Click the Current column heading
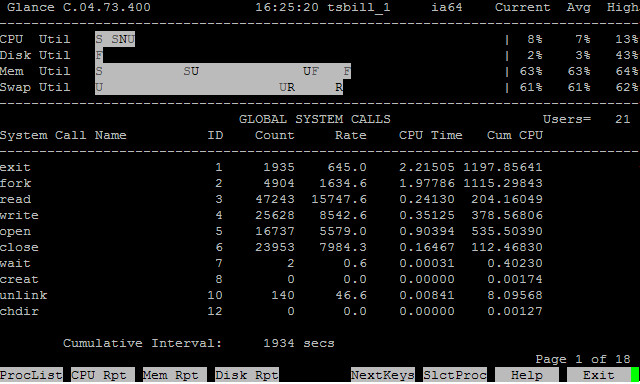Image resolution: width=640 pixels, height=384 pixels. pos(522,7)
